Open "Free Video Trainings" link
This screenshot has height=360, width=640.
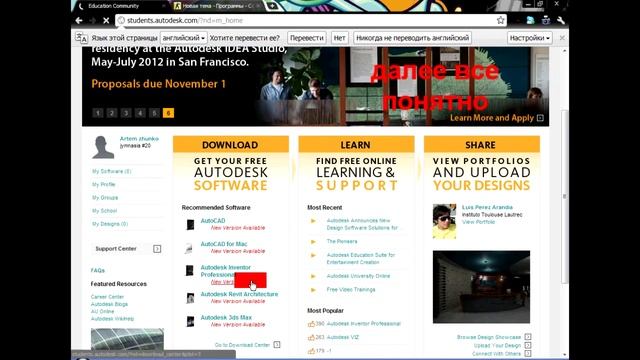tap(351, 290)
